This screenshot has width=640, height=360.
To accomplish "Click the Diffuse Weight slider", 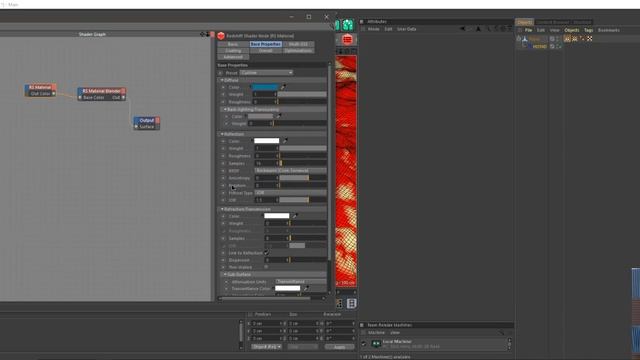I will (302, 94).
